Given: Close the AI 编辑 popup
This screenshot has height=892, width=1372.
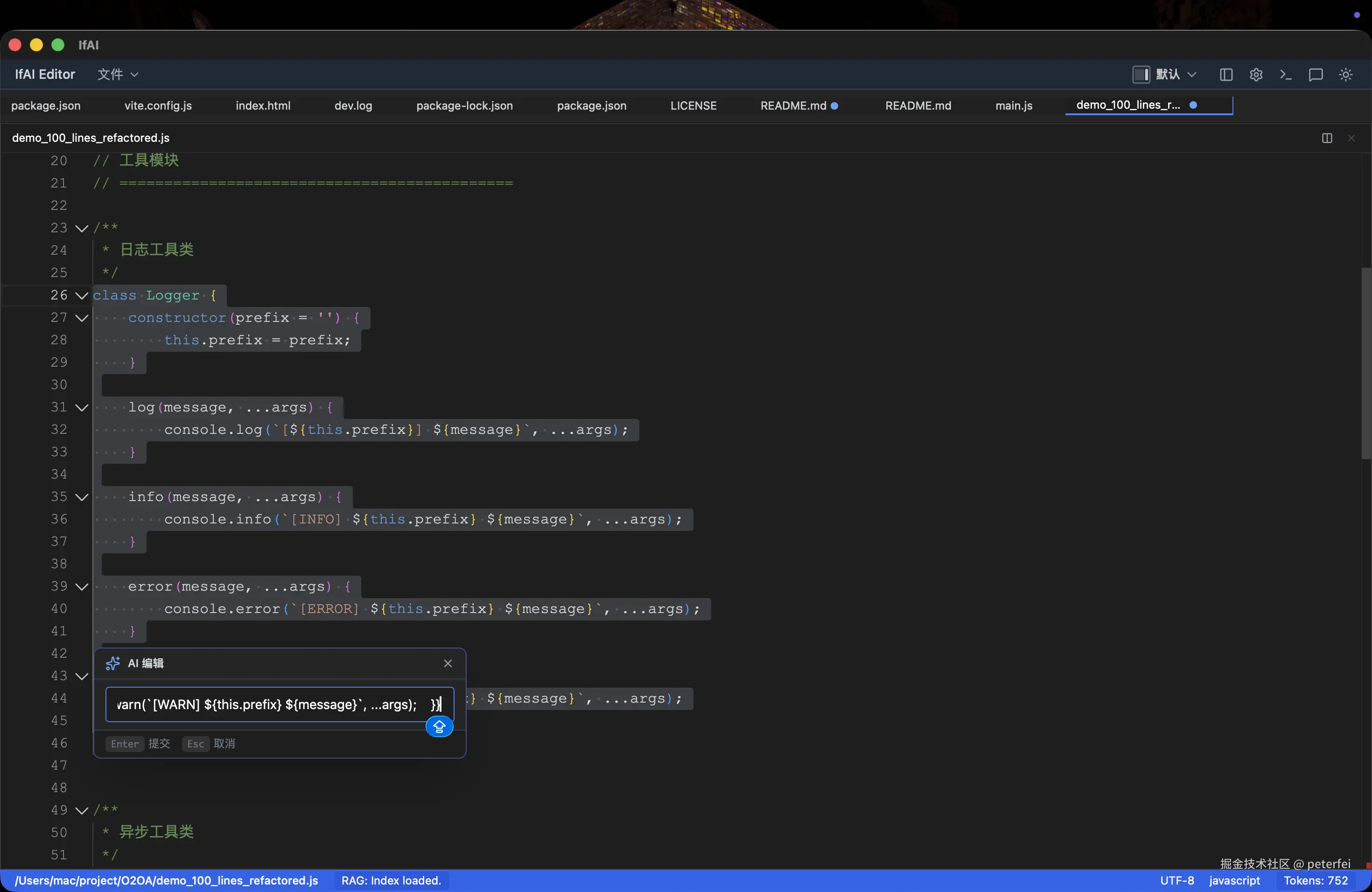Looking at the screenshot, I should [x=448, y=663].
